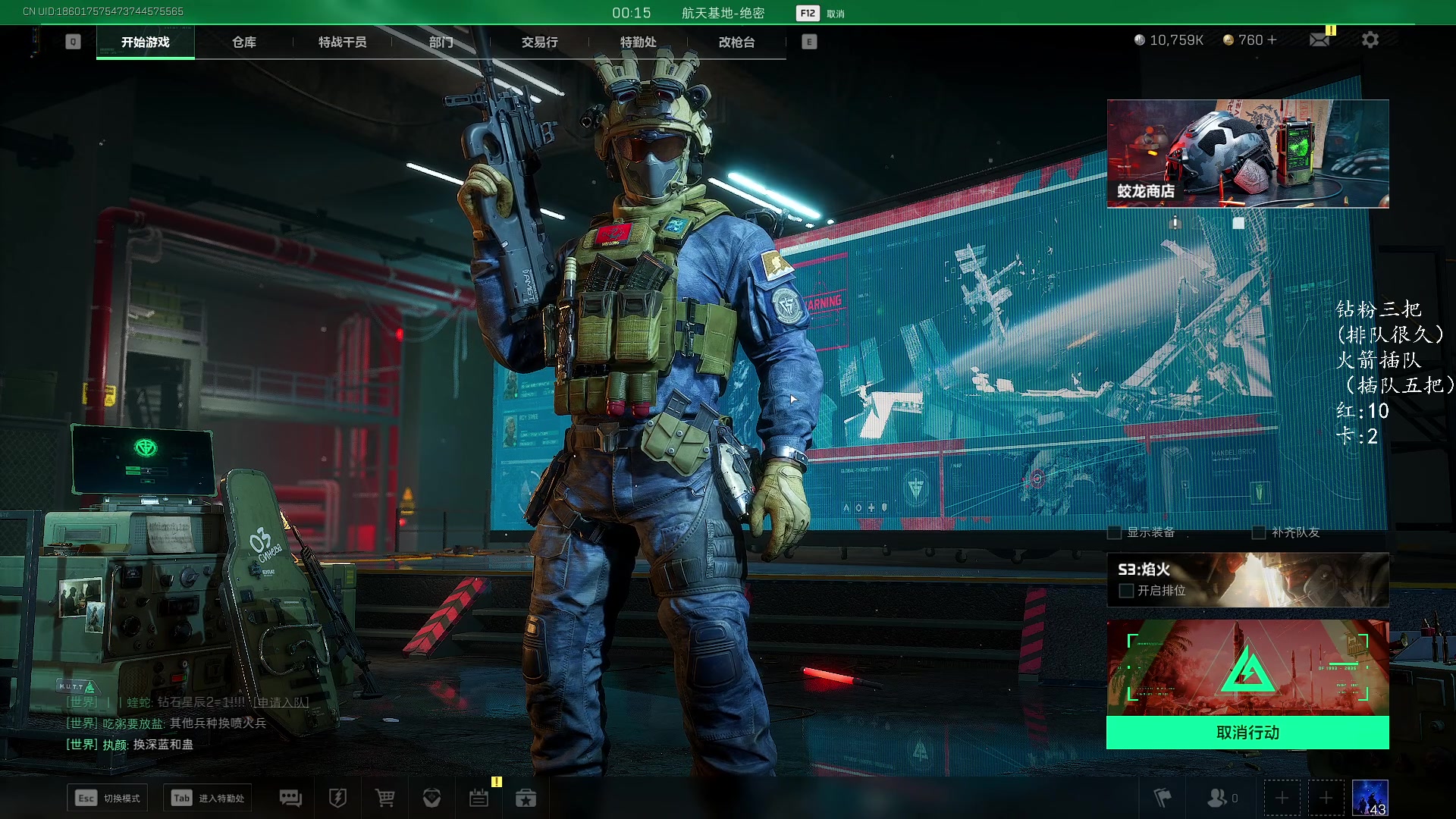Screen dimensions: 1456x819
Task: Toggle the 补齐队友 checkbox
Action: pos(1258,532)
